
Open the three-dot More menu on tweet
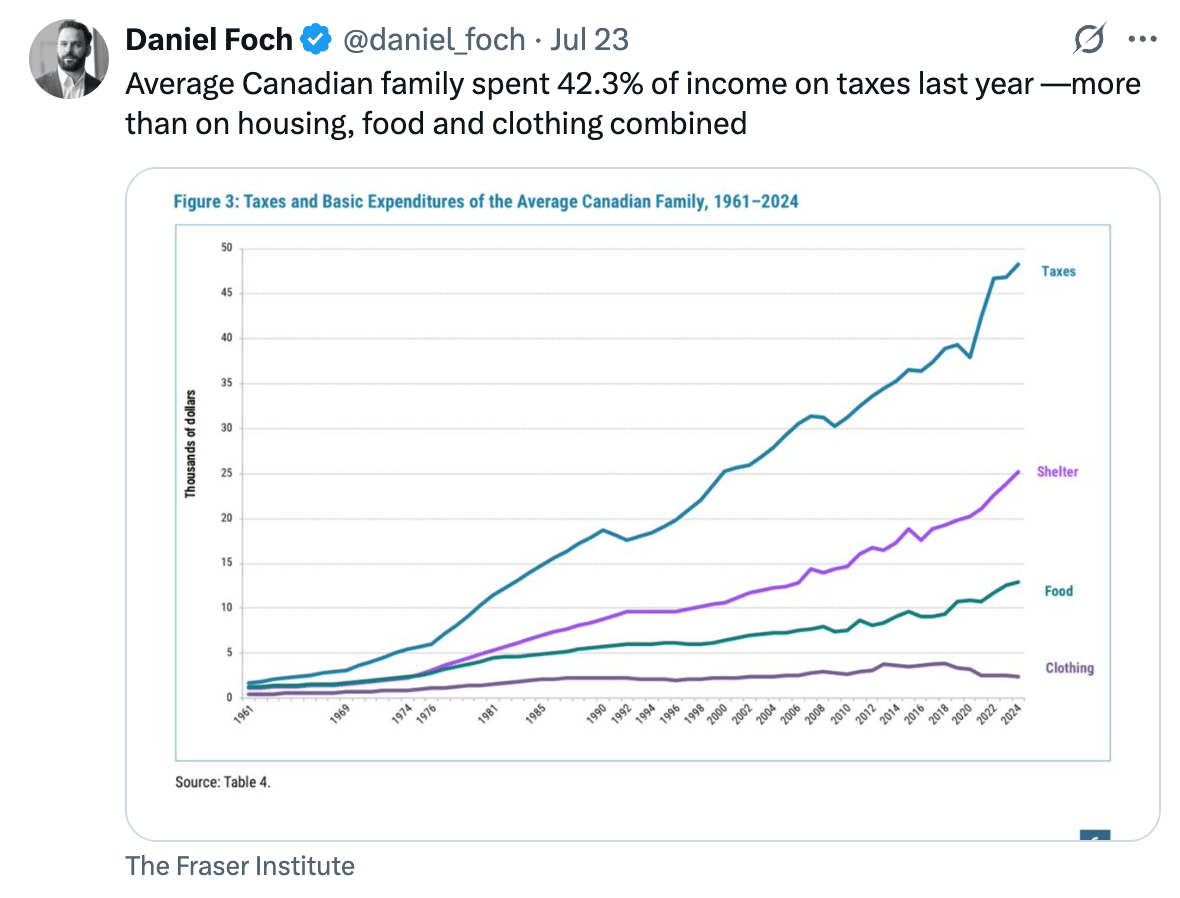click(x=1141, y=40)
